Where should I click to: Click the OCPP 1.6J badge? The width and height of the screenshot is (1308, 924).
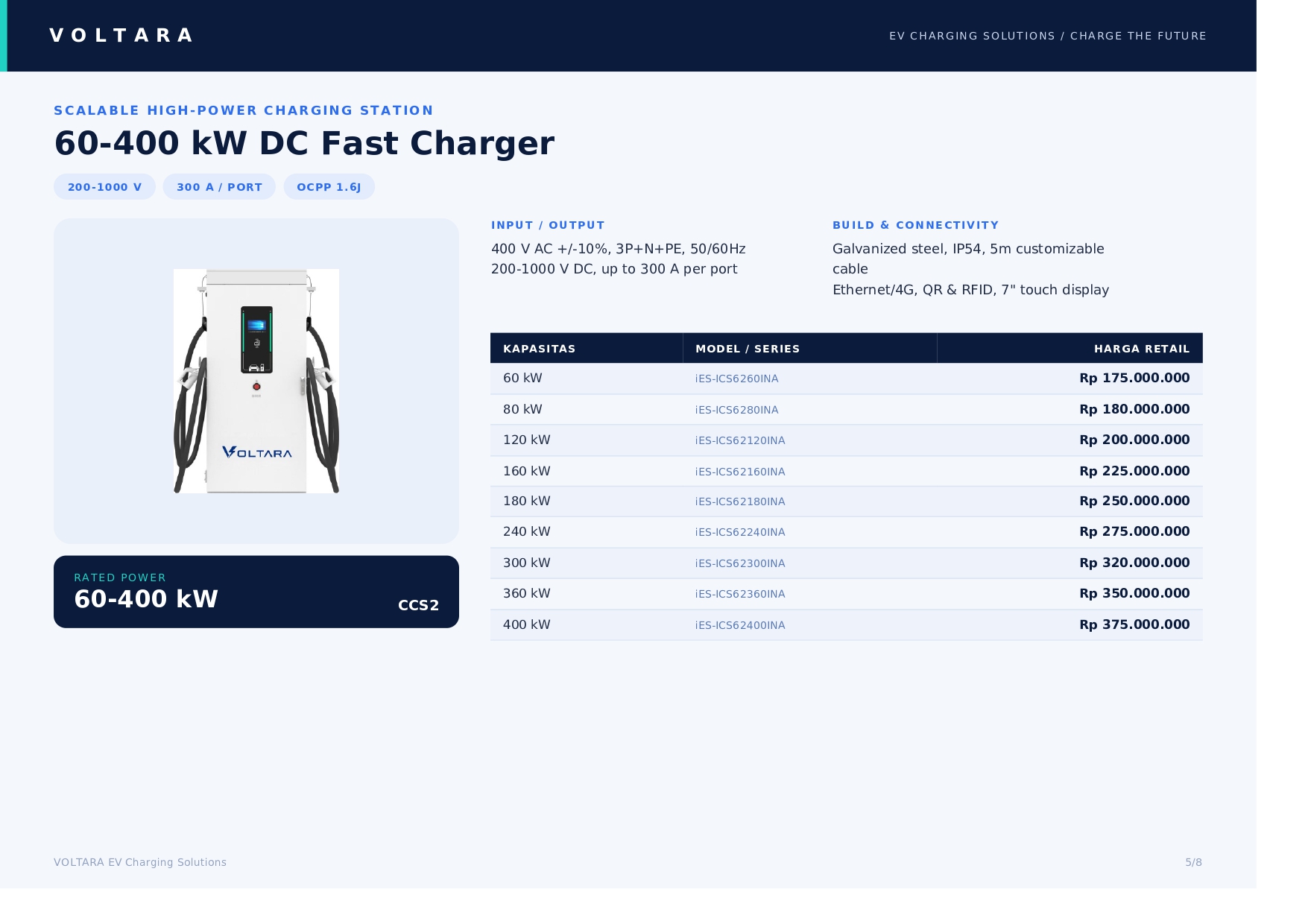(329, 187)
